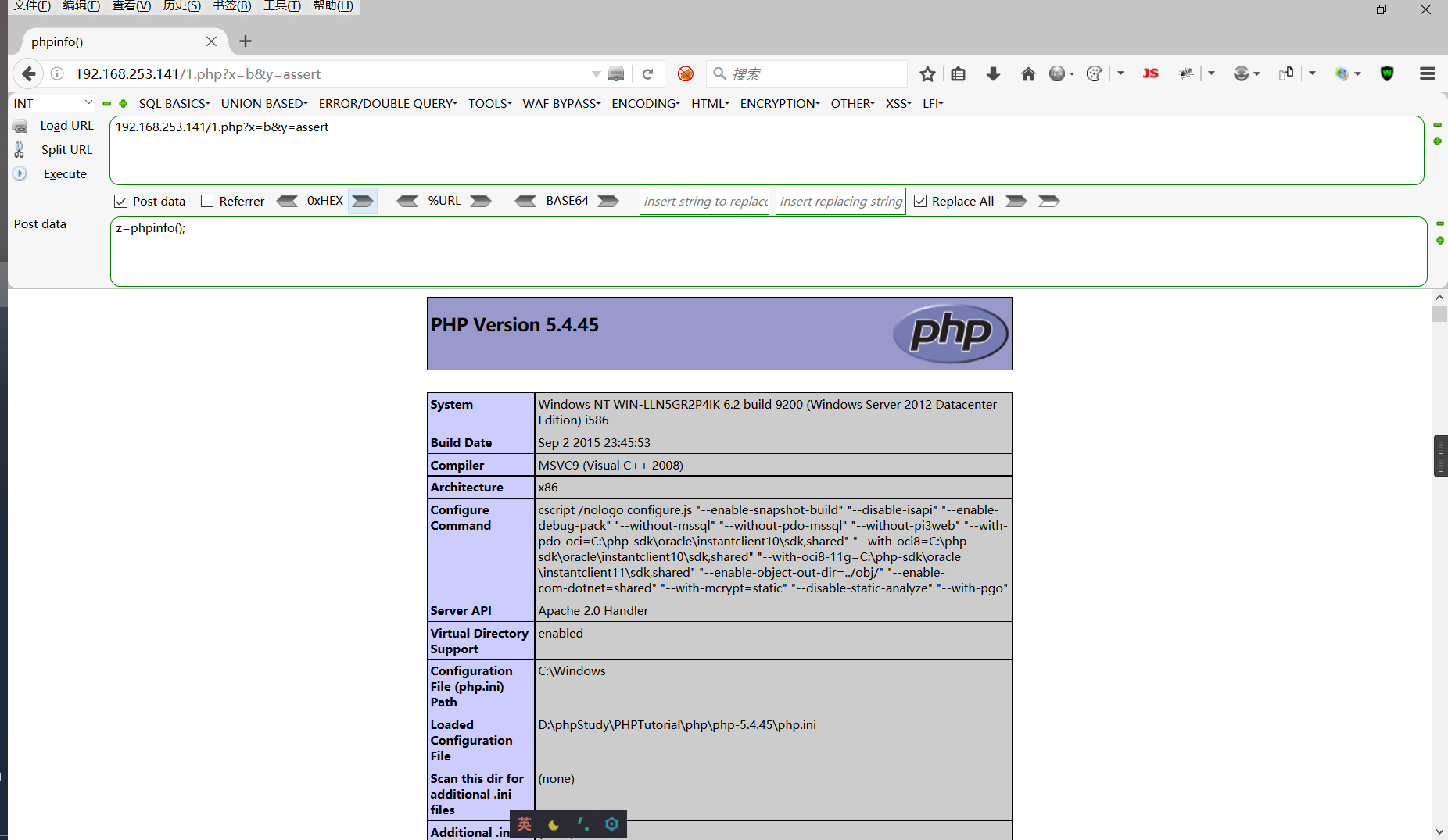This screenshot has width=1448, height=840.
Task: Click the BASE64 encode arrow
Action: coord(608,201)
